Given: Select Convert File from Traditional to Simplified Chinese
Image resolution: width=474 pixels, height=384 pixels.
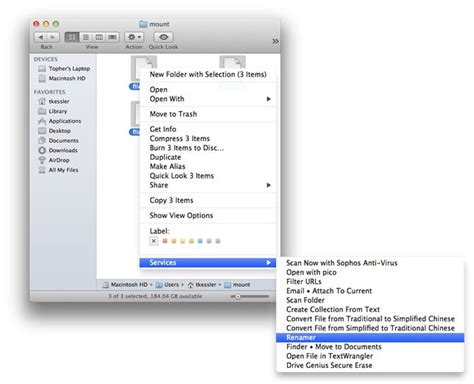Looking at the screenshot, I should click(370, 319).
